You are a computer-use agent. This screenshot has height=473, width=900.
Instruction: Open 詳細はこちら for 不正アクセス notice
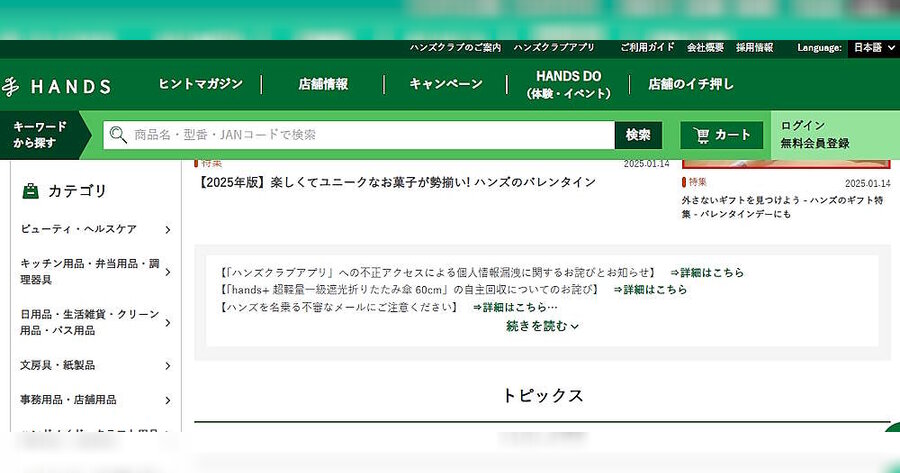707,273
